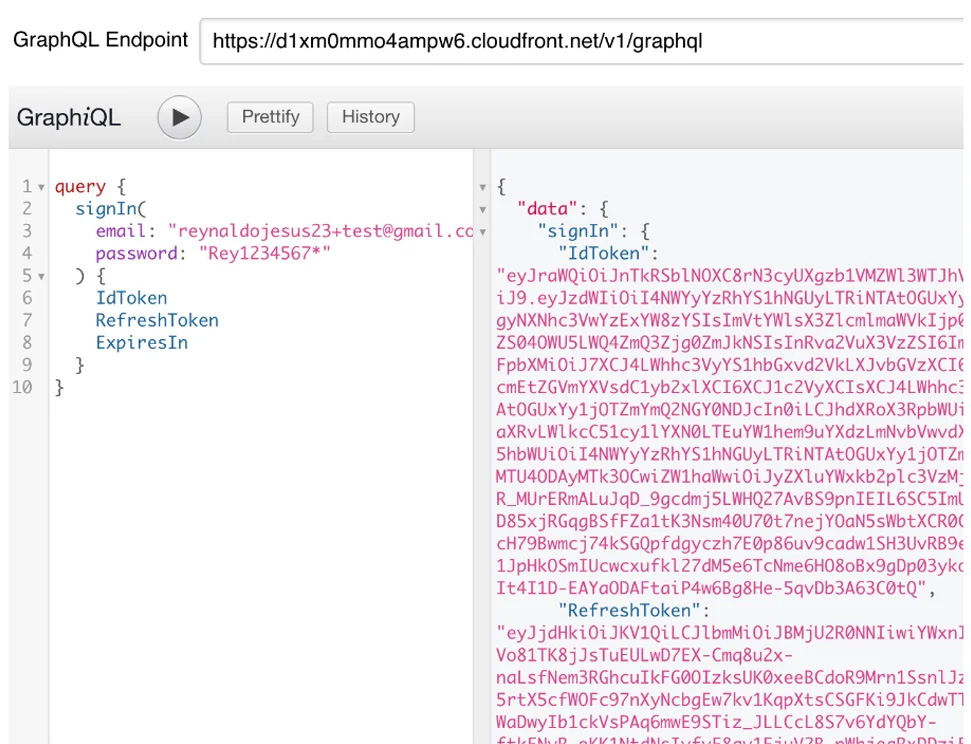This screenshot has height=744, width=971.
Task: Click the IdToken field in query editor
Action: pos(131,298)
